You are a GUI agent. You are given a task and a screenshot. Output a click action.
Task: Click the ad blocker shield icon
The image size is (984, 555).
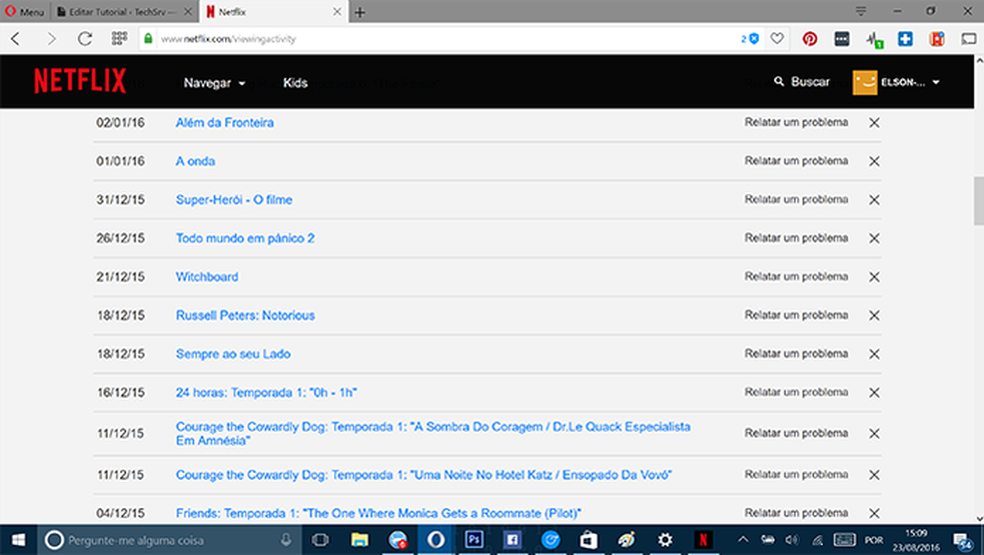coord(754,39)
